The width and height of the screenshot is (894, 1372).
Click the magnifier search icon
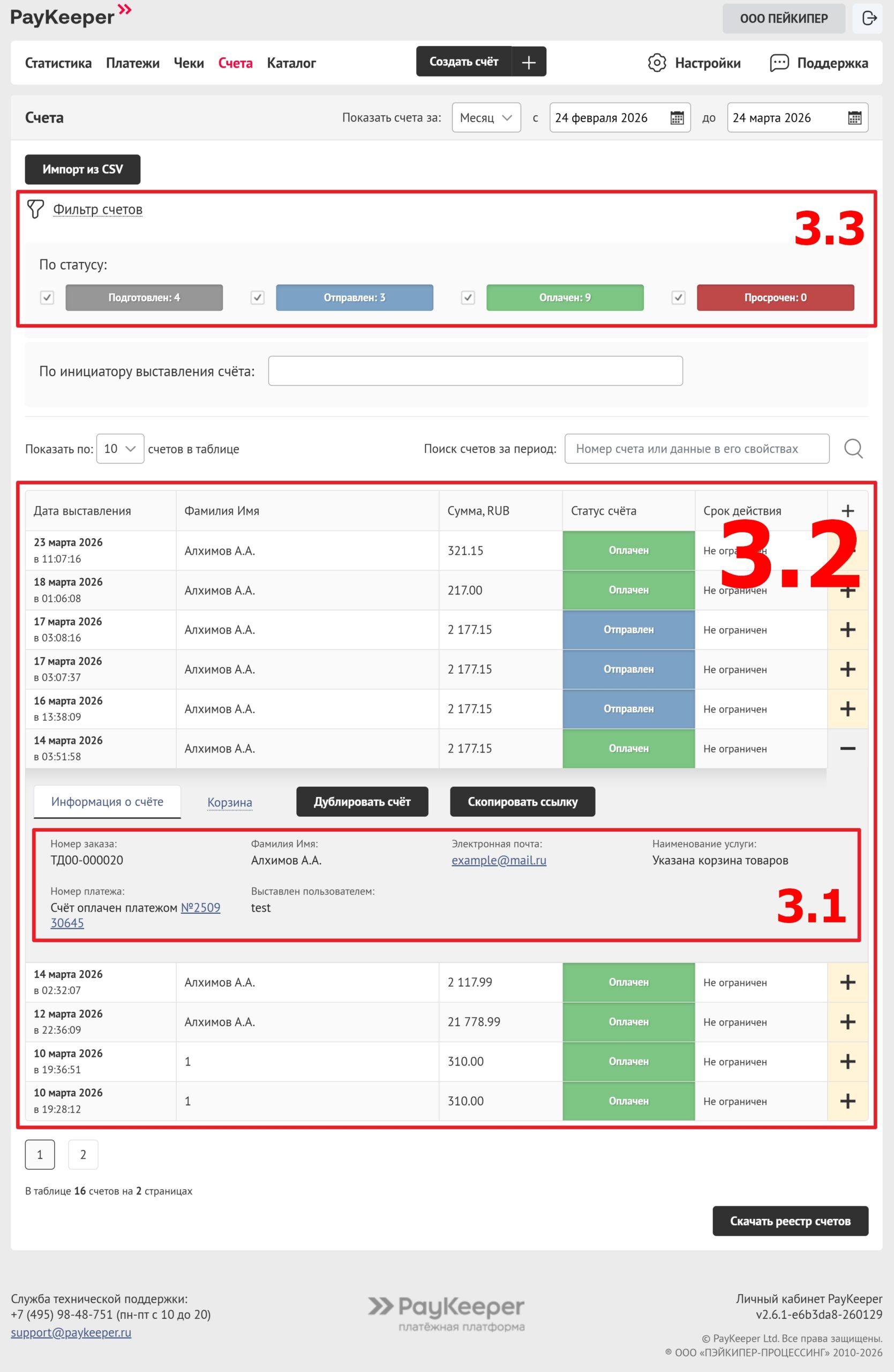click(x=853, y=449)
